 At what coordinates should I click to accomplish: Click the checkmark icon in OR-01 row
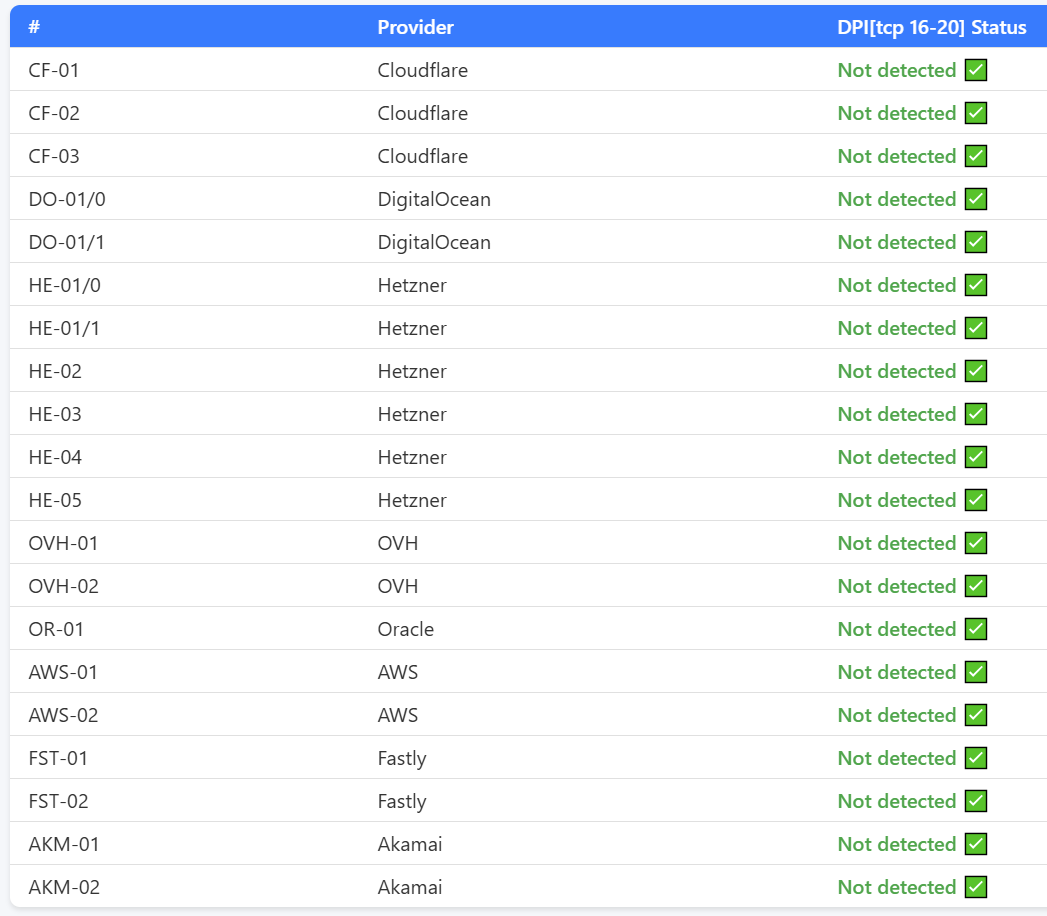(975, 629)
